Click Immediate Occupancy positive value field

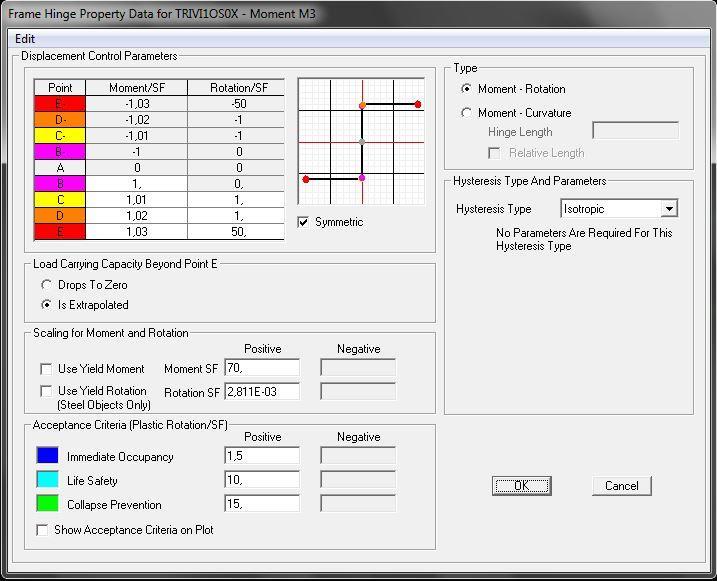click(262, 456)
